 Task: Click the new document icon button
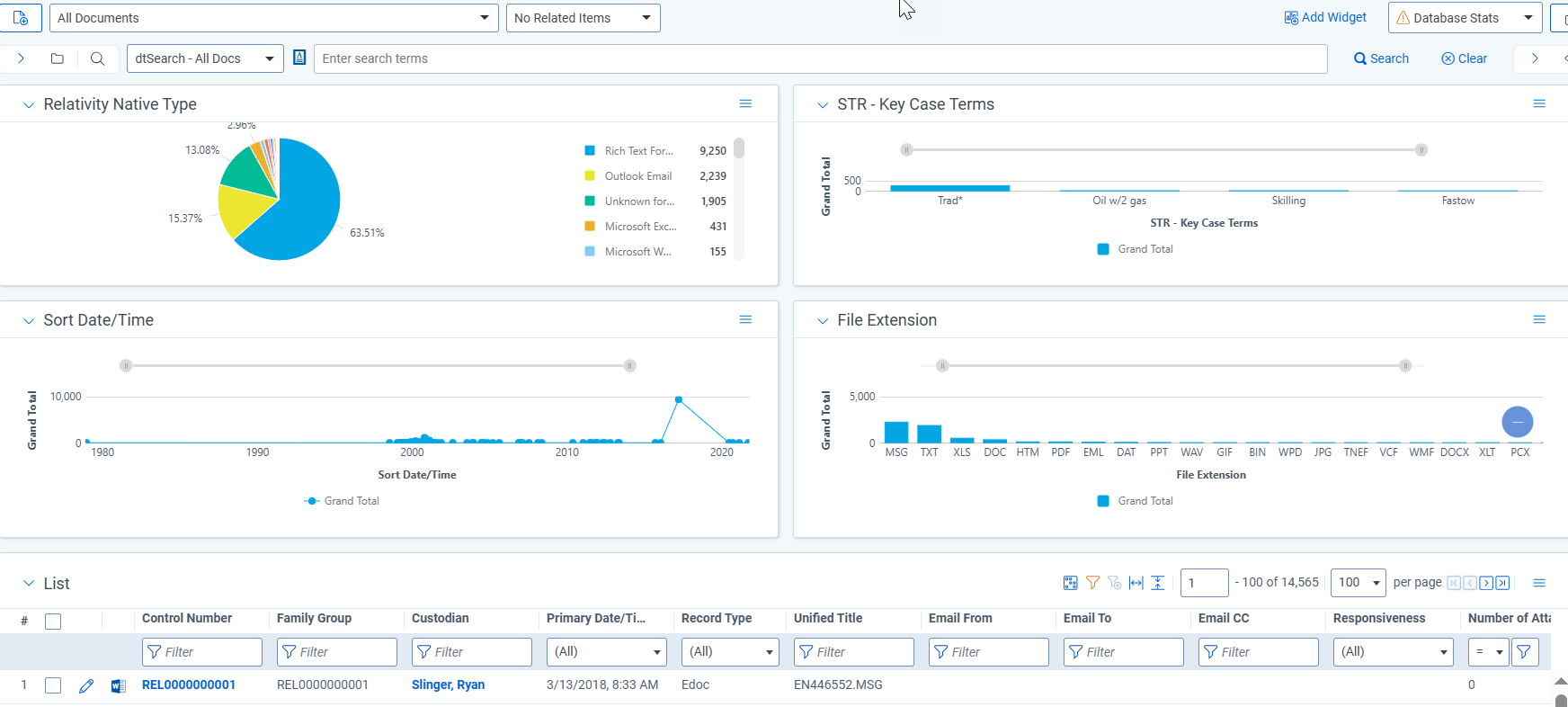coord(20,18)
